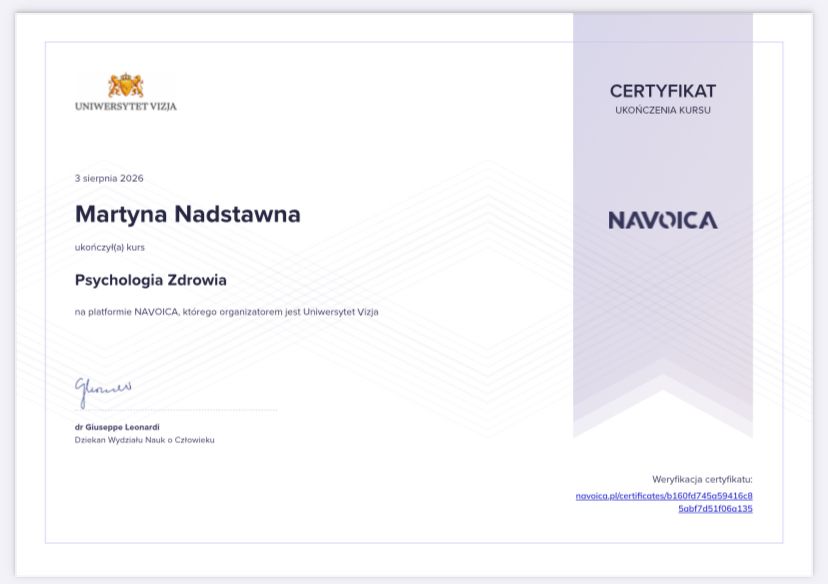Click the 'Weryfikacja certyfikatu:' label
The height and width of the screenshot is (584, 828).
pyautogui.click(x=702, y=479)
